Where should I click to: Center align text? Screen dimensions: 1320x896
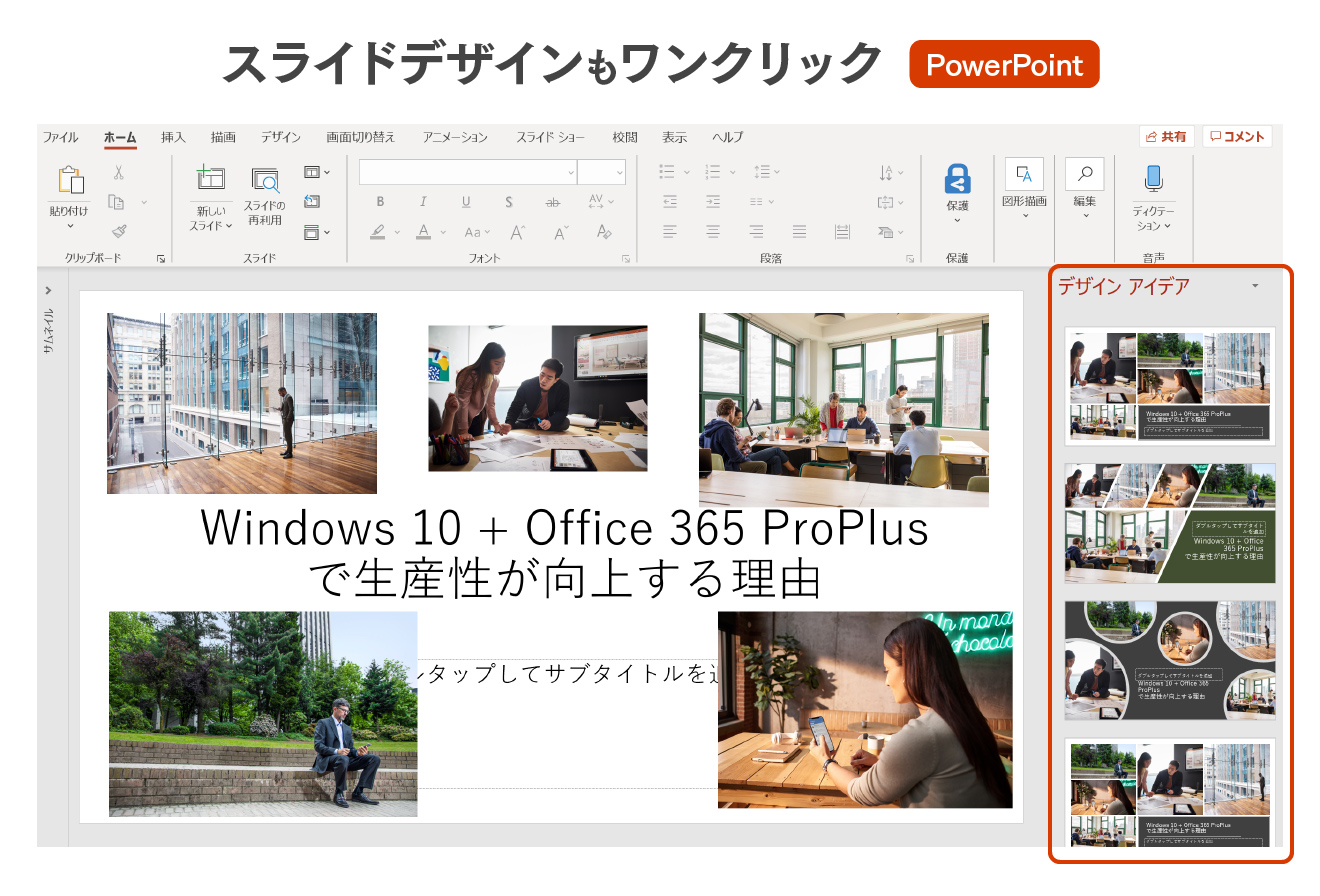pos(713,232)
